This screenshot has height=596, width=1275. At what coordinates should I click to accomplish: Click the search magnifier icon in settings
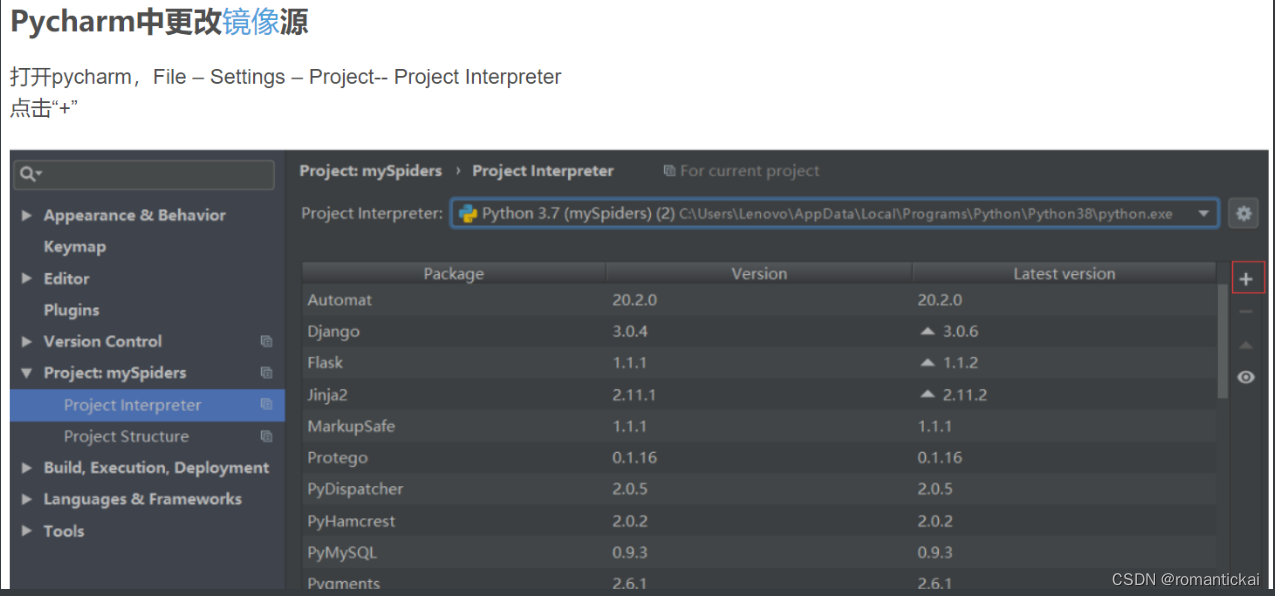(29, 174)
